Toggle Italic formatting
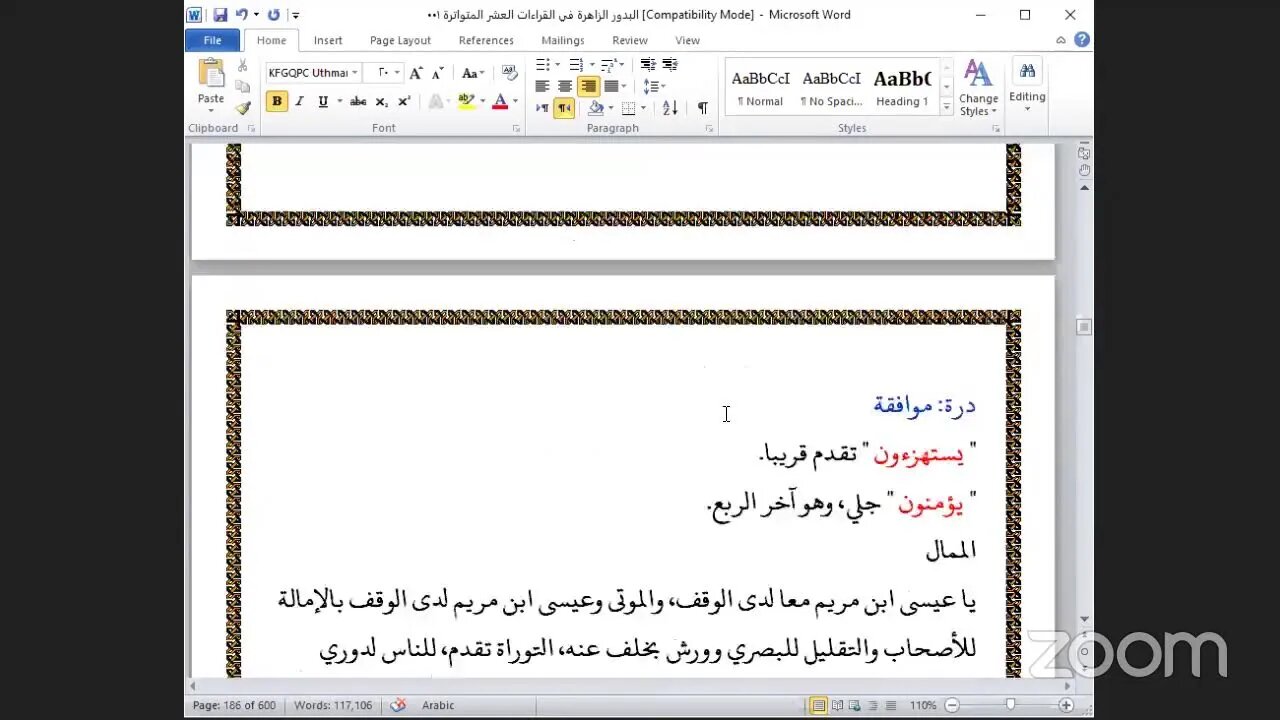This screenshot has width=1280, height=720. [299, 101]
